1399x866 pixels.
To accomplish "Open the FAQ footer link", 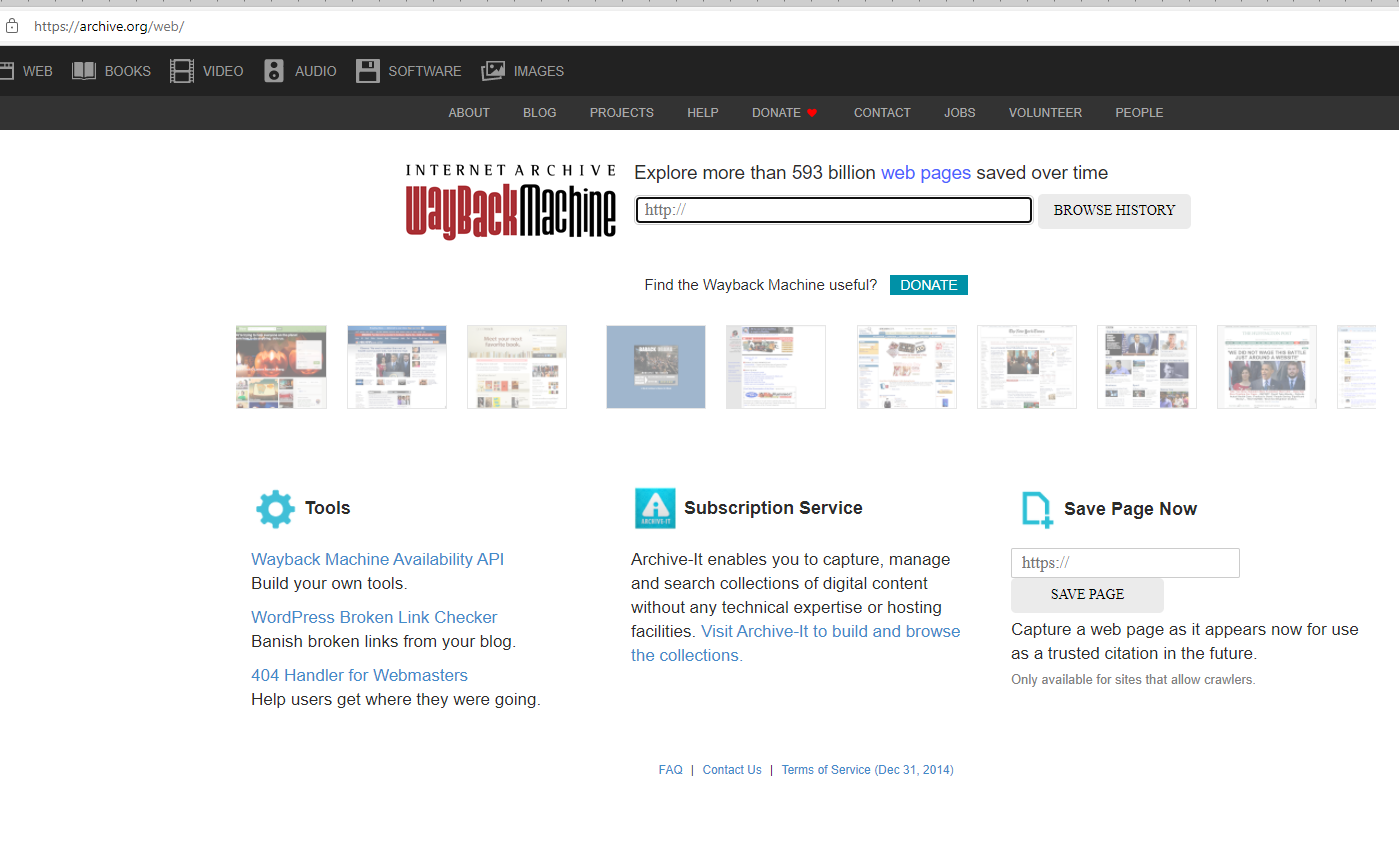I will click(x=671, y=770).
